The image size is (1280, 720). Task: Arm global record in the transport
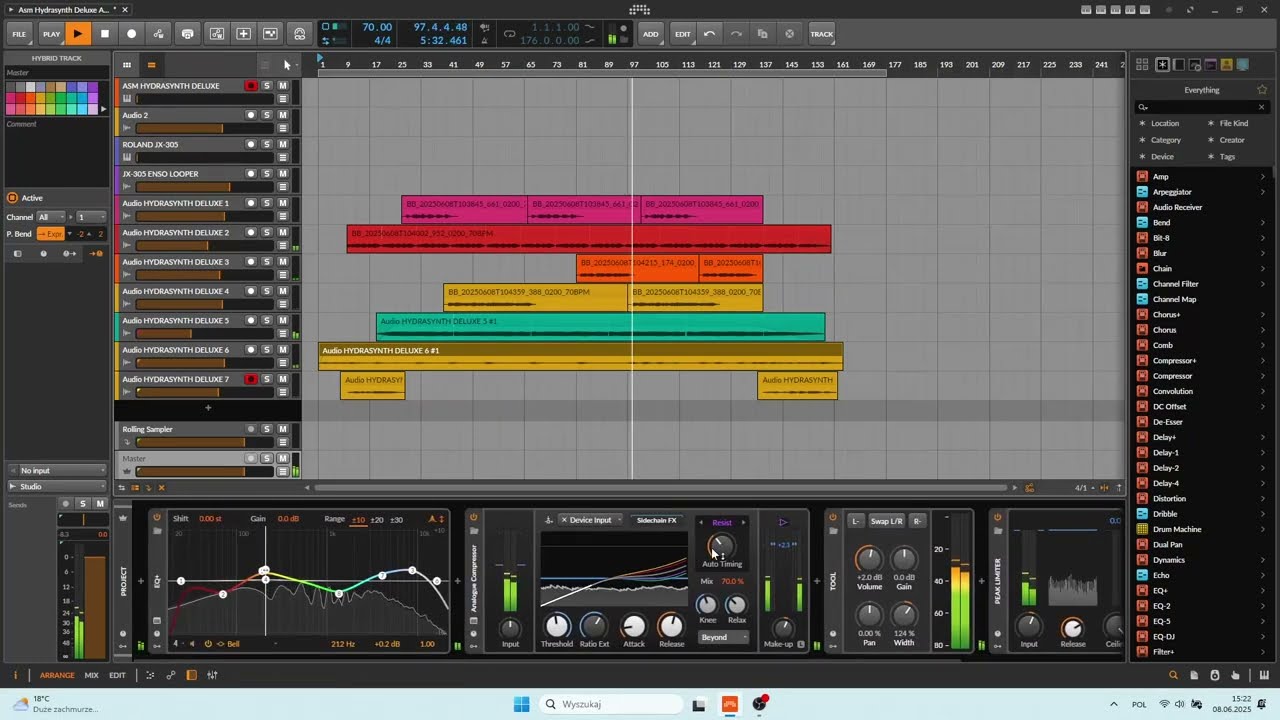[x=131, y=34]
